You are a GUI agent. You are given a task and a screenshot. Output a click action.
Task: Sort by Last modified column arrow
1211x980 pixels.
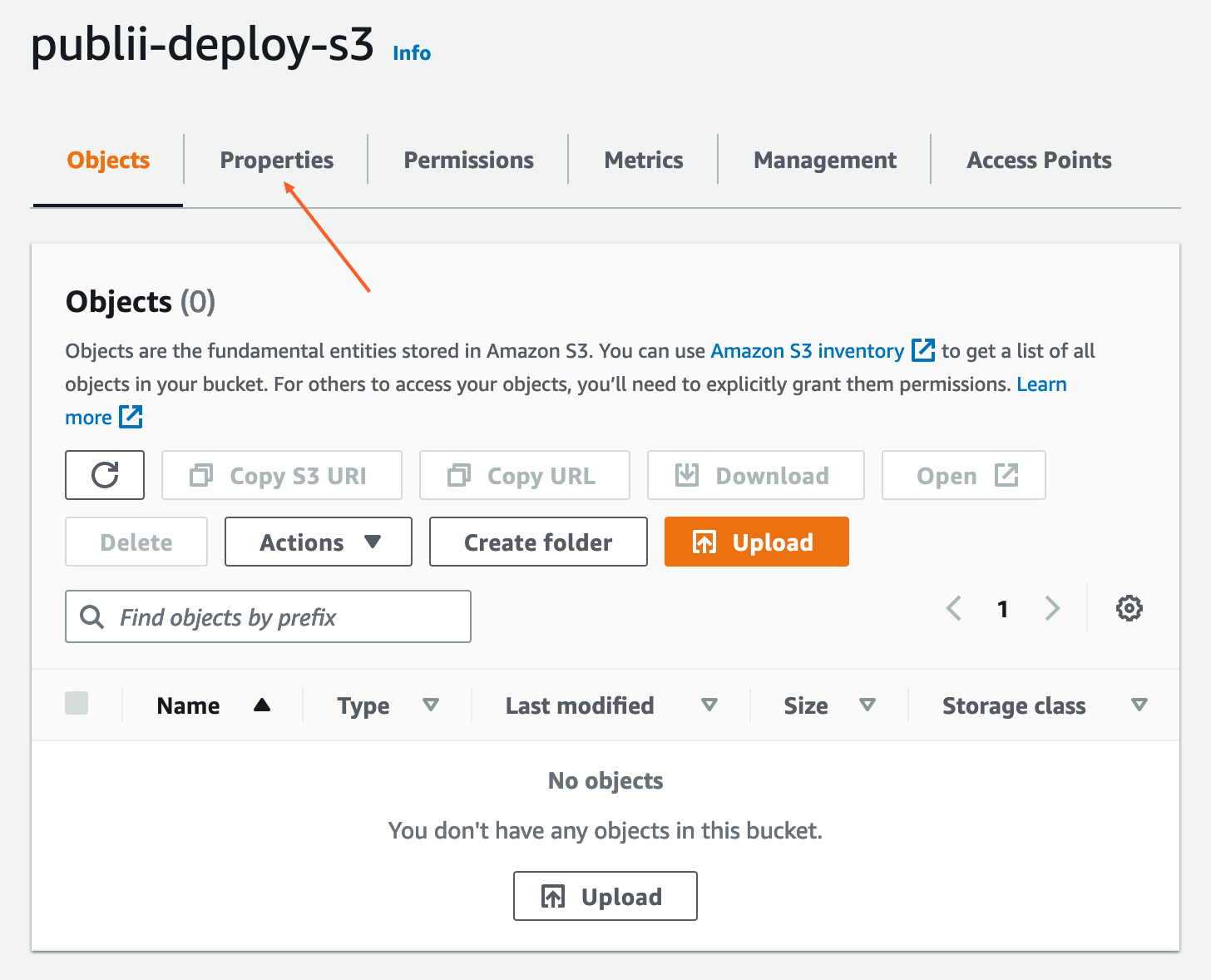[709, 705]
